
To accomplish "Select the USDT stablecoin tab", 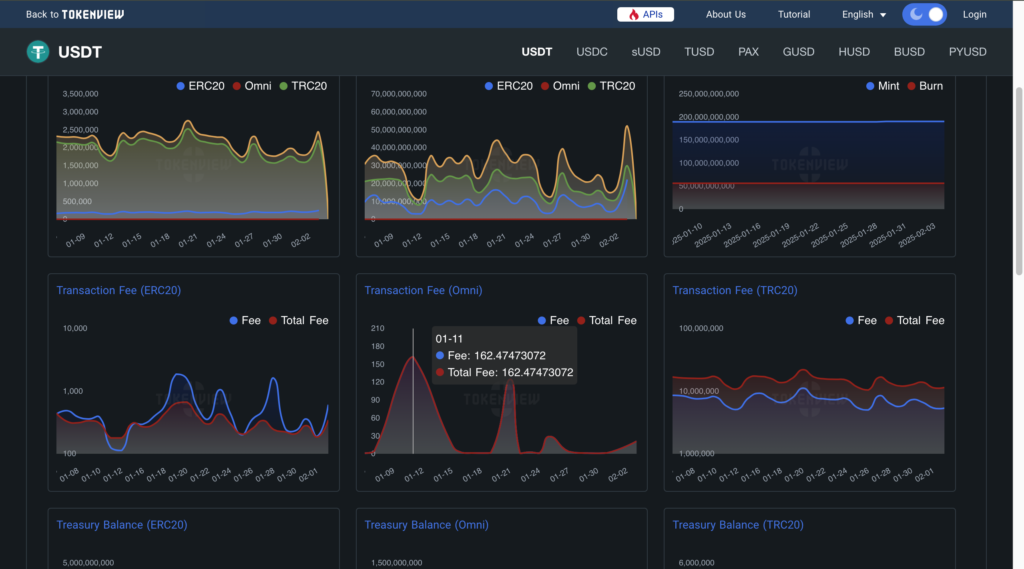I will coord(537,52).
